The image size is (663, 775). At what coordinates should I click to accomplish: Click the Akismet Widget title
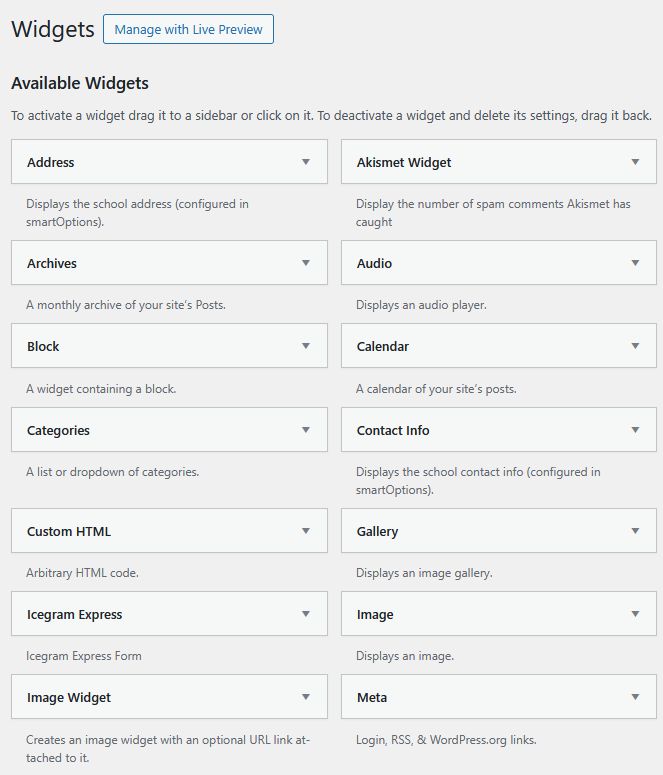point(404,163)
